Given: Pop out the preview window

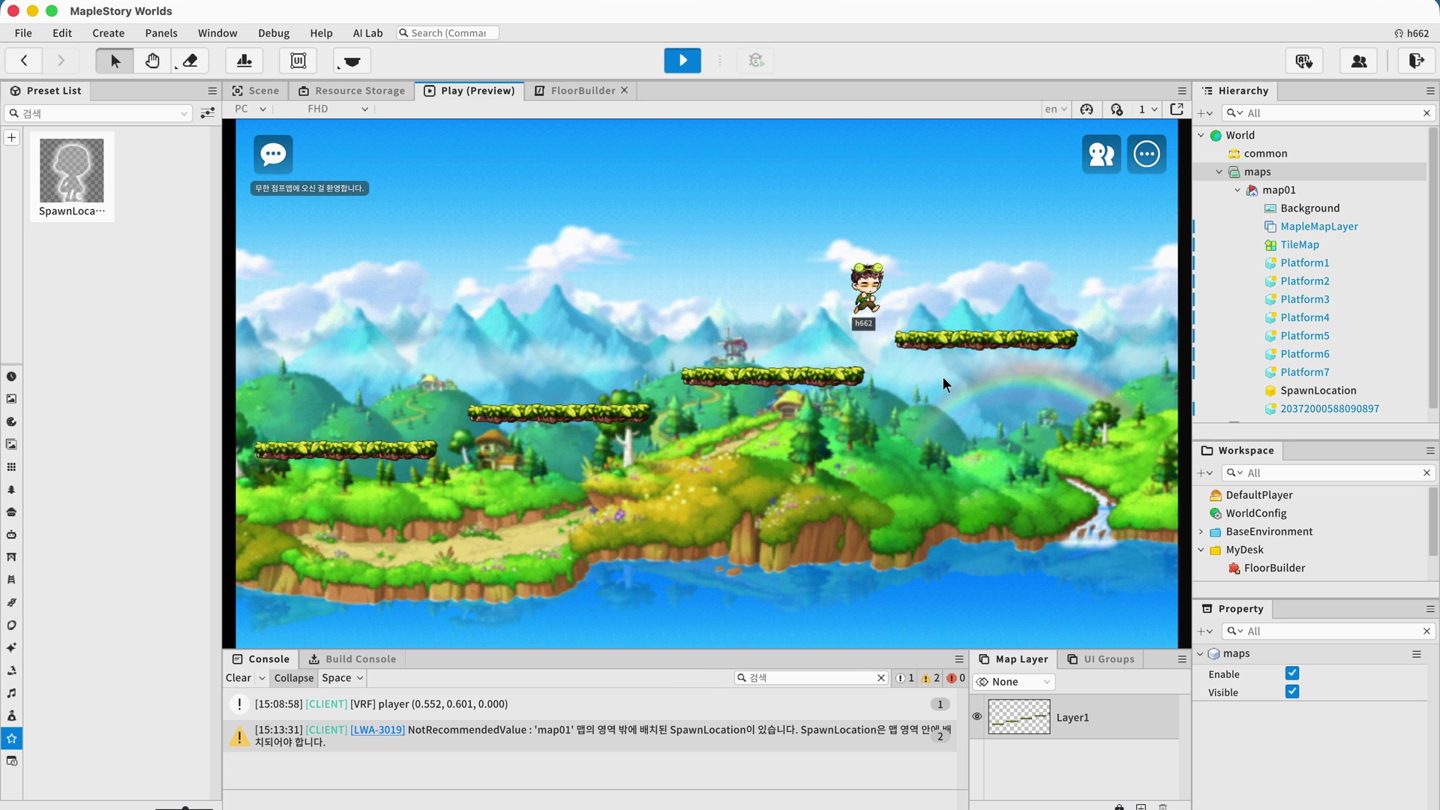Looking at the screenshot, I should click(1177, 109).
